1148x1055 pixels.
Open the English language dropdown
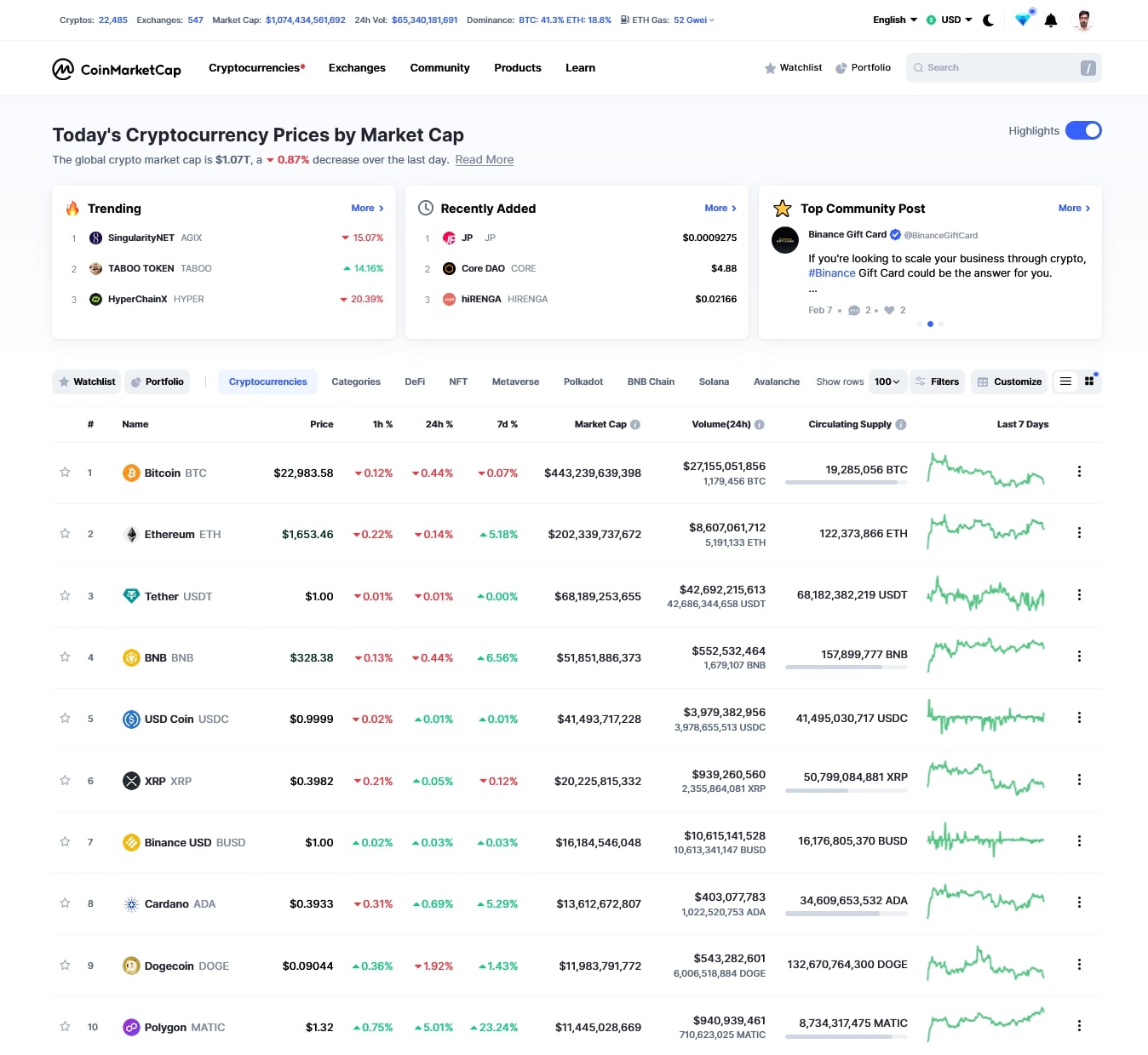pos(895,20)
